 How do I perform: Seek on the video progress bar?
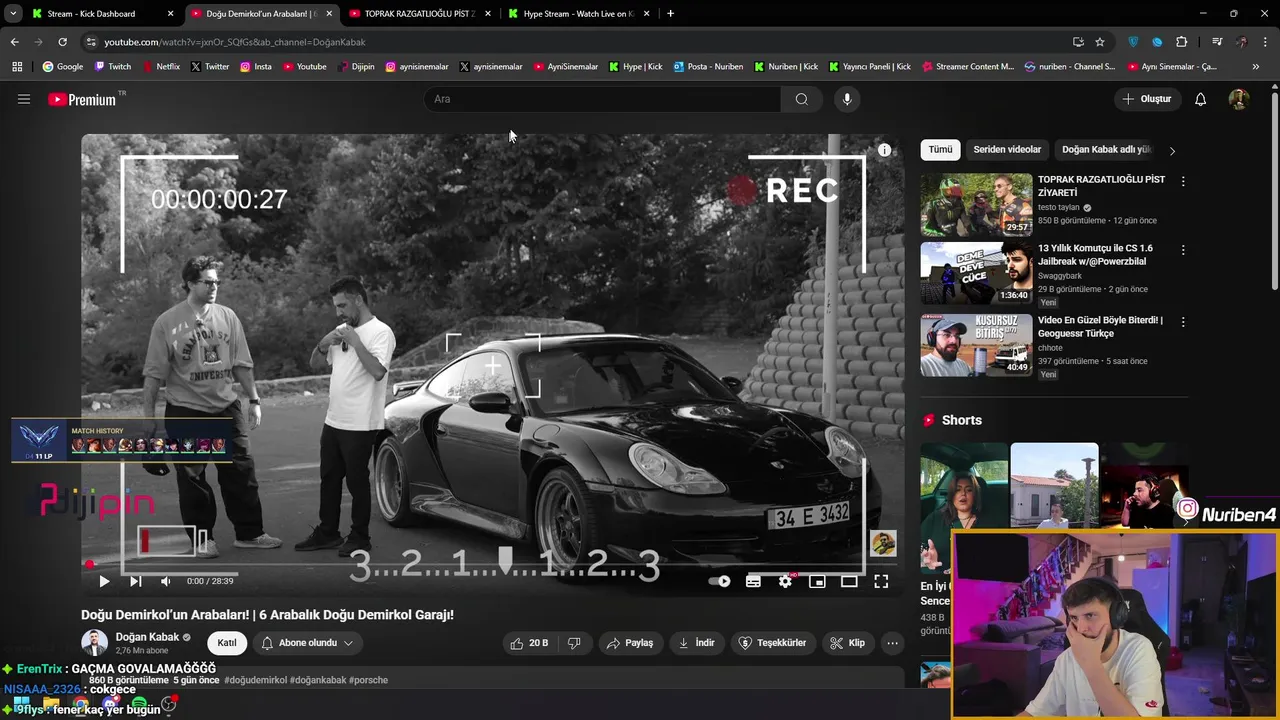493,564
